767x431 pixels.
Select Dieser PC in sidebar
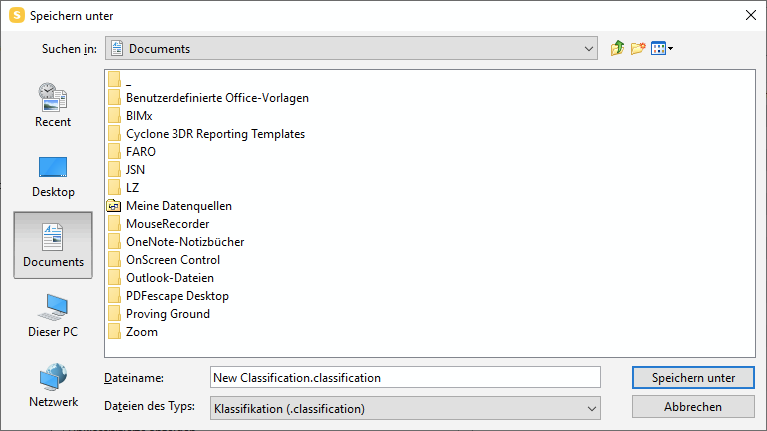pos(53,316)
